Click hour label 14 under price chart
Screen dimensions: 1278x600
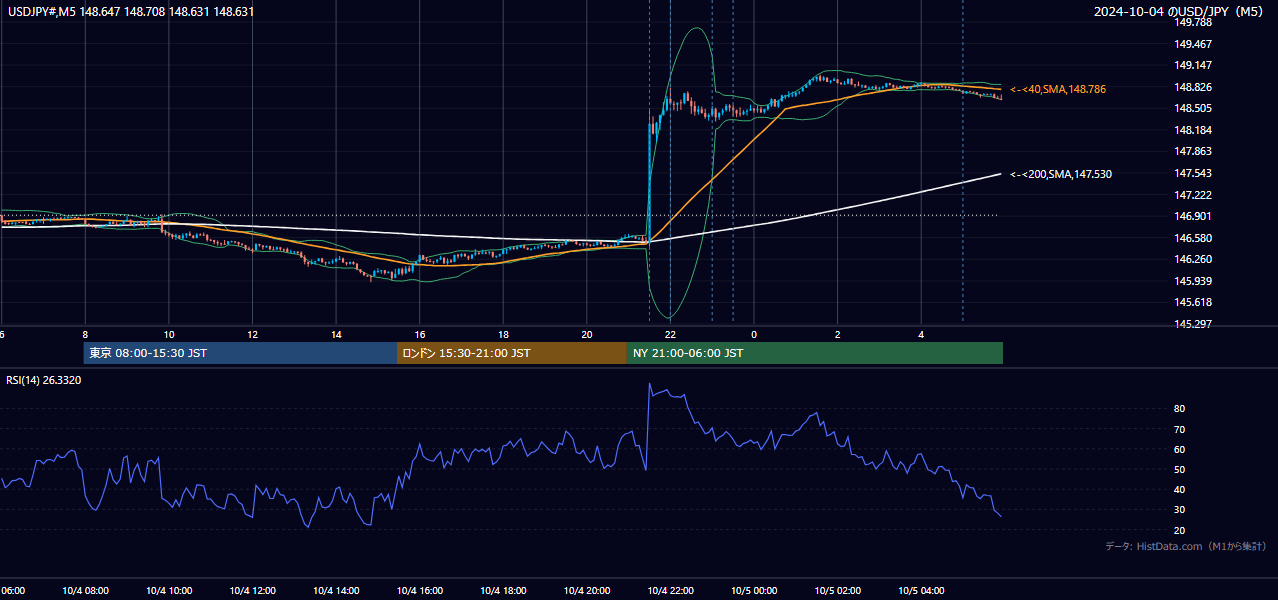pyautogui.click(x=336, y=334)
